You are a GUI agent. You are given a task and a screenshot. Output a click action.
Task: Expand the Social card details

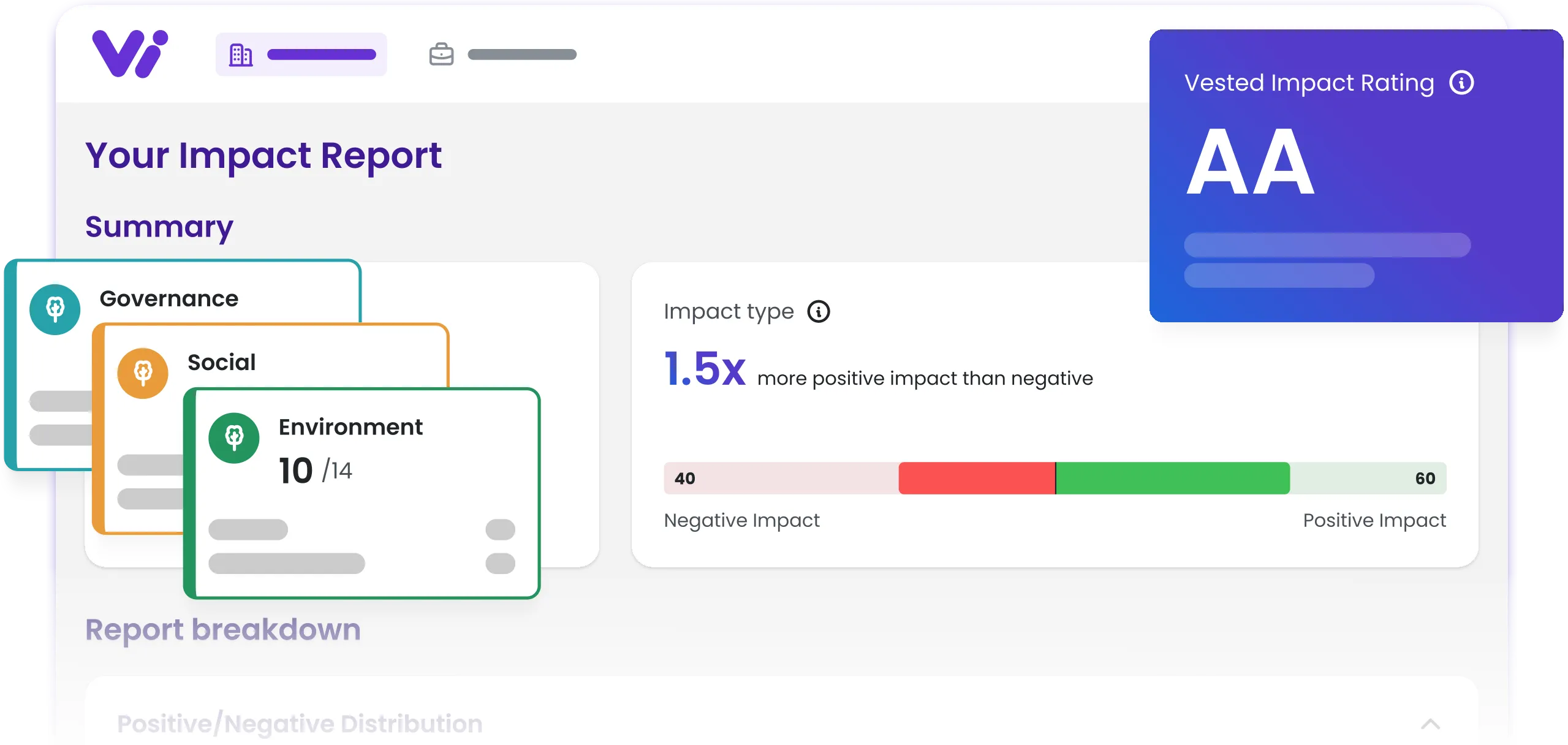click(x=221, y=362)
